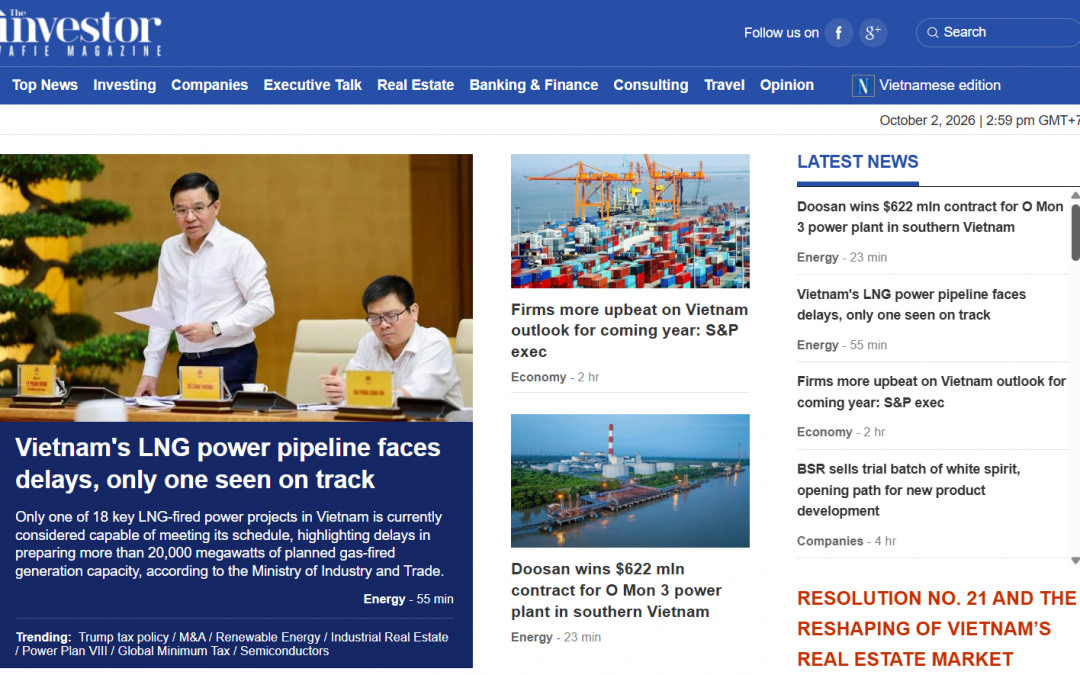Viewport: 1080px width, 675px height.
Task: Click Companies tag under BSR article
Action: [830, 541]
